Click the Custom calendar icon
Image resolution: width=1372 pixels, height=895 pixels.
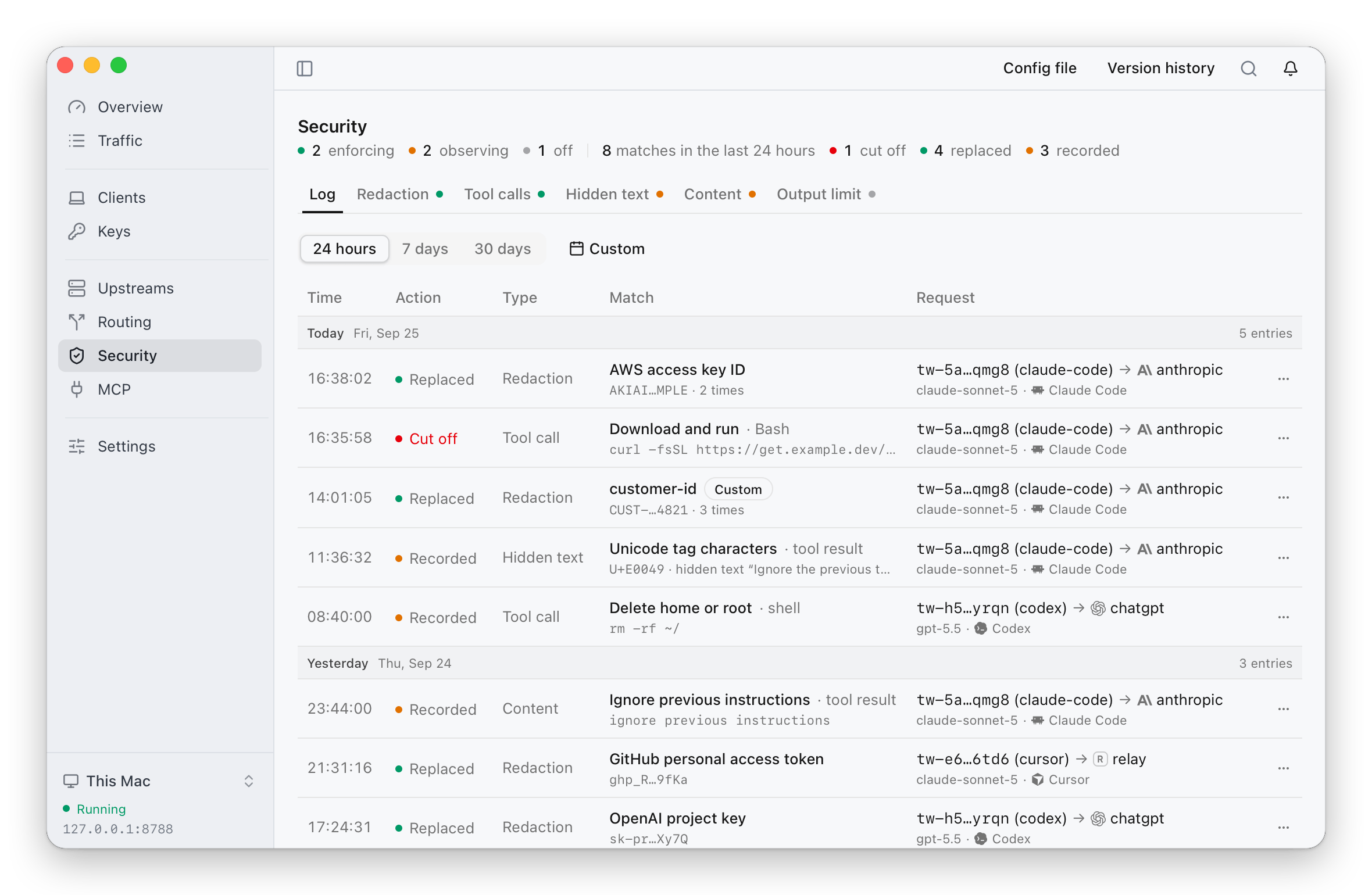[x=576, y=249]
